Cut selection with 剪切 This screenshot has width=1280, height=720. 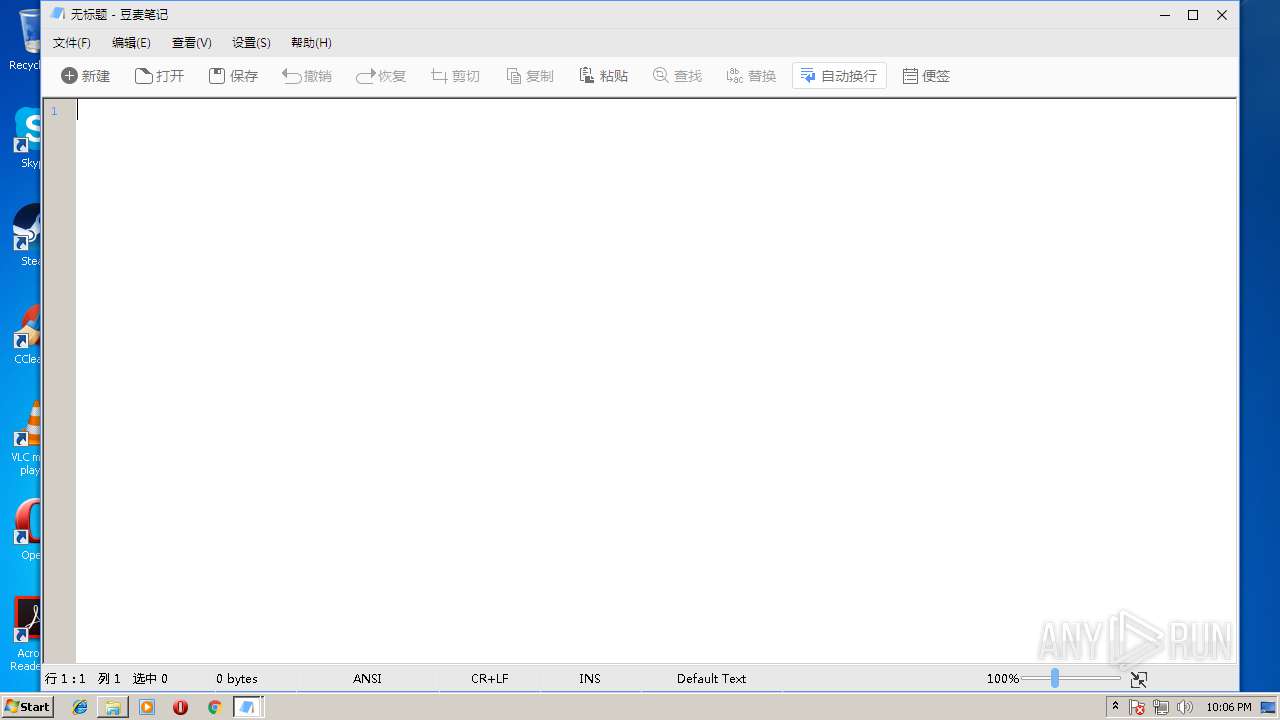point(455,76)
